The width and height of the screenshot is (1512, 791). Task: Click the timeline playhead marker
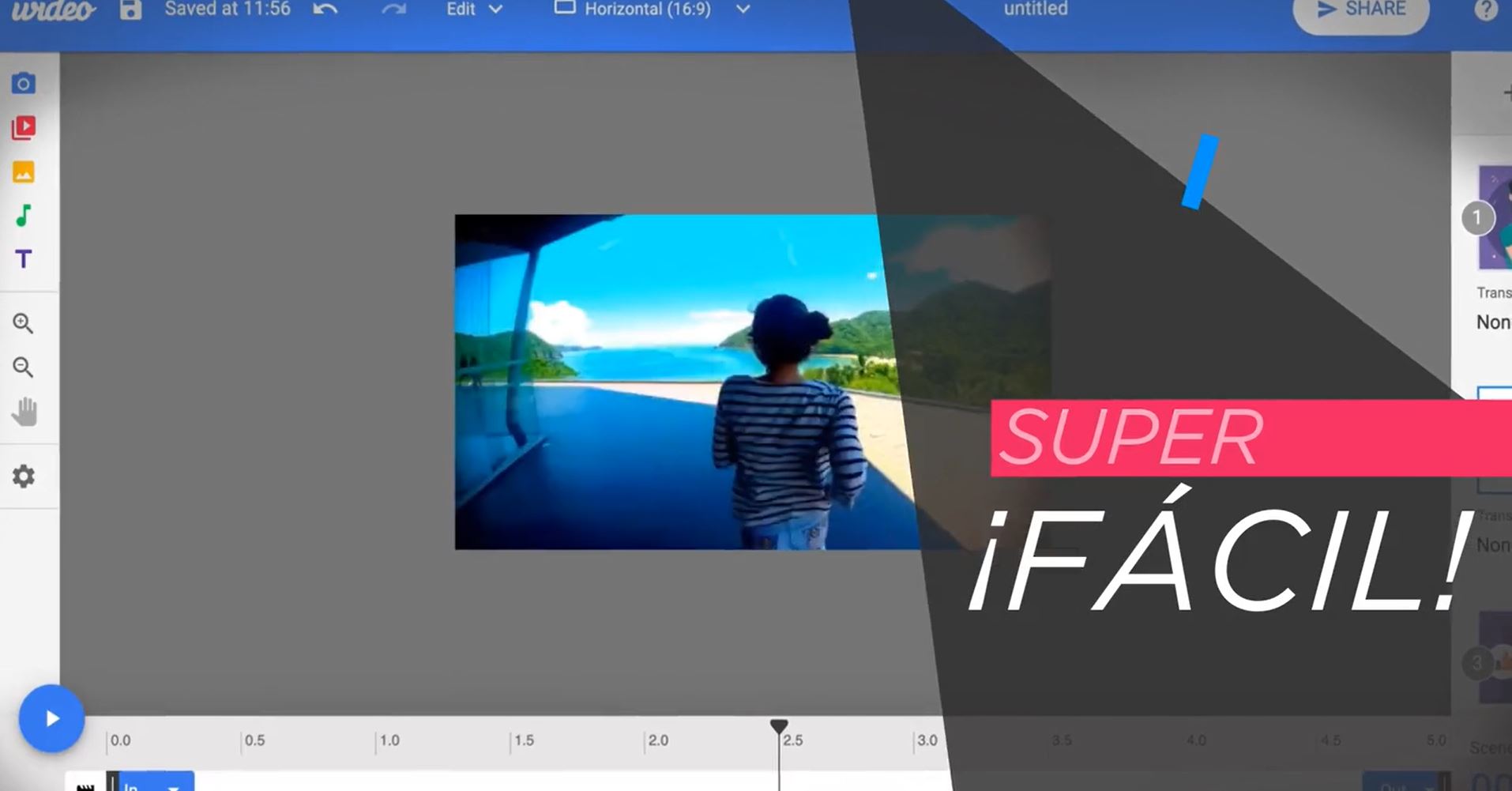779,726
